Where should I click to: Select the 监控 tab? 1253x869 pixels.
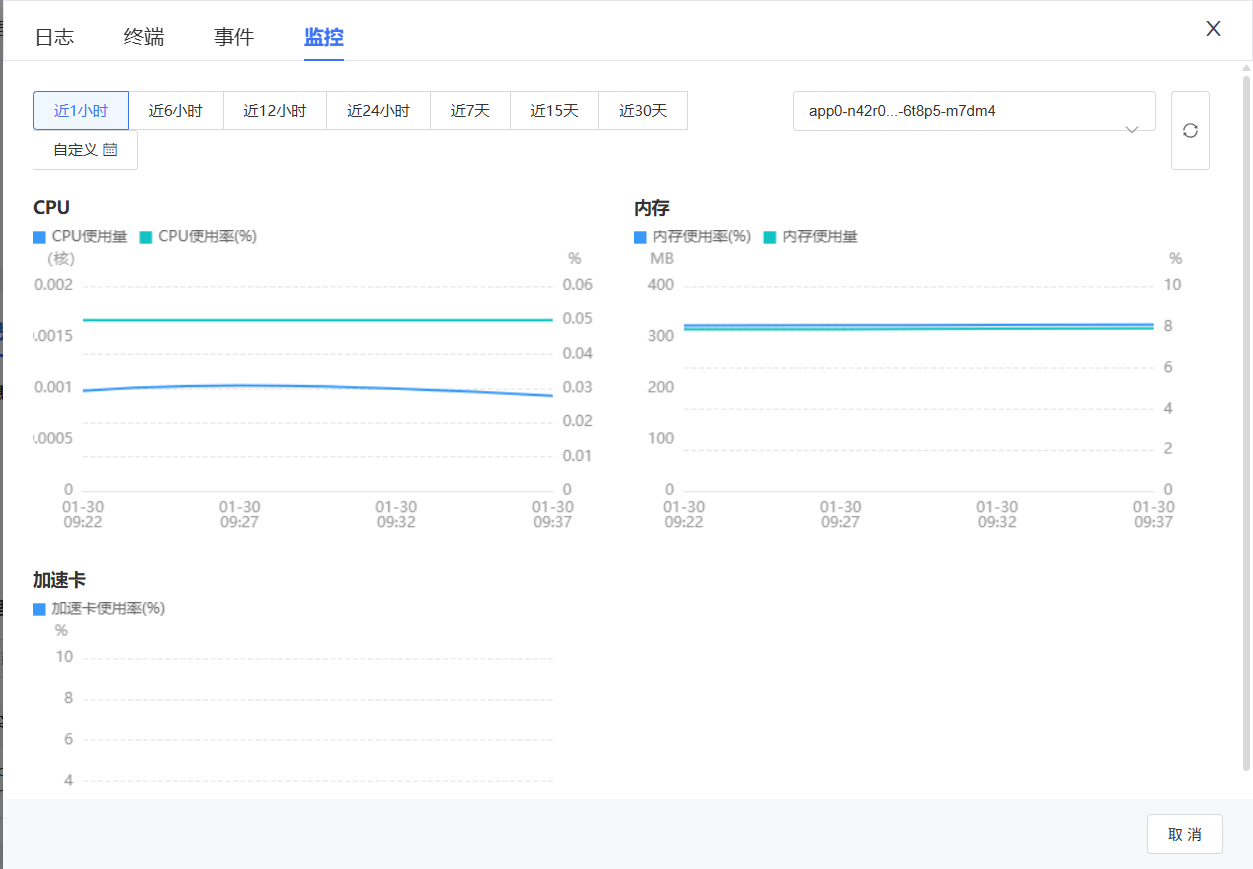324,38
